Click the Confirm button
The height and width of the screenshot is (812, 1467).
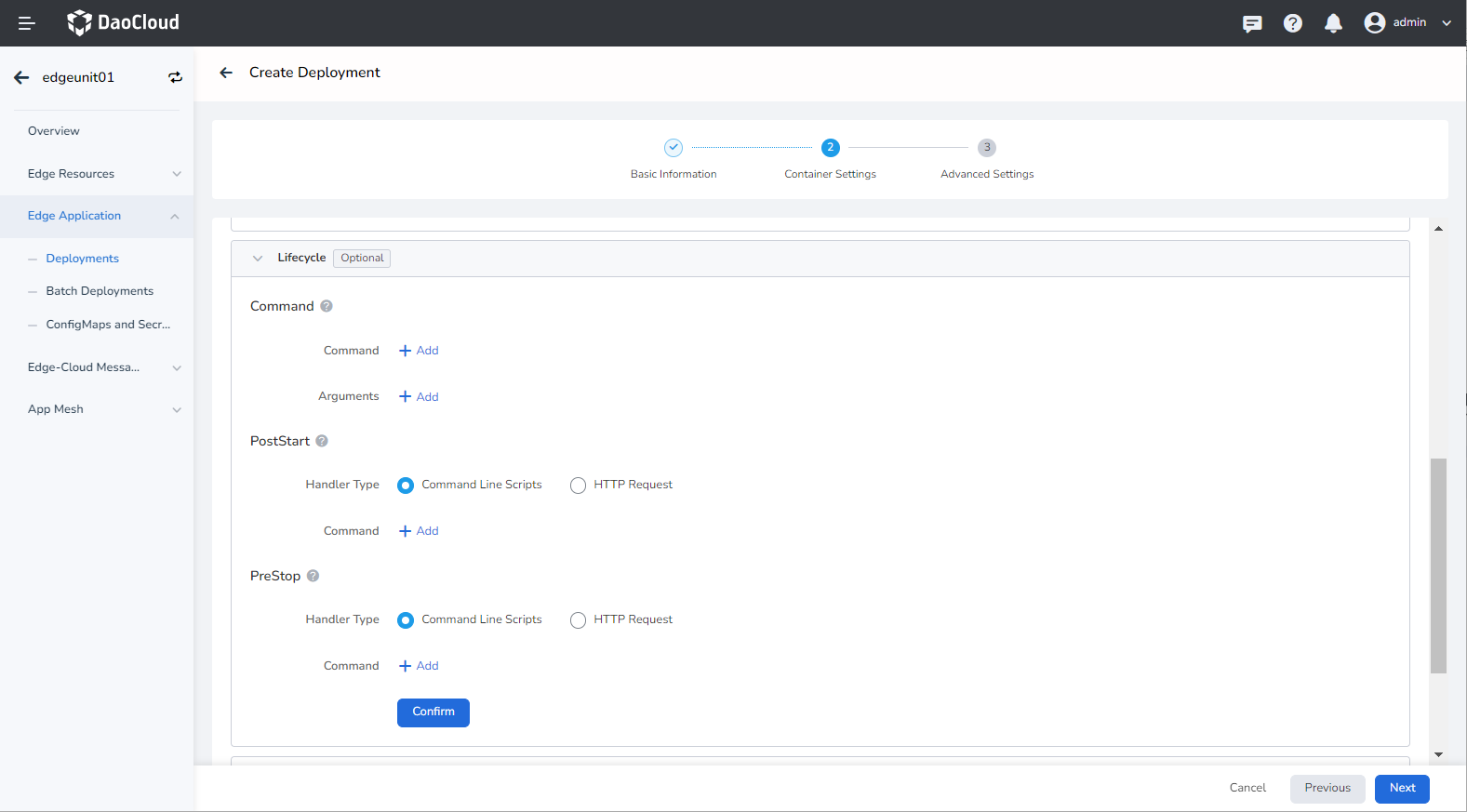pos(433,712)
